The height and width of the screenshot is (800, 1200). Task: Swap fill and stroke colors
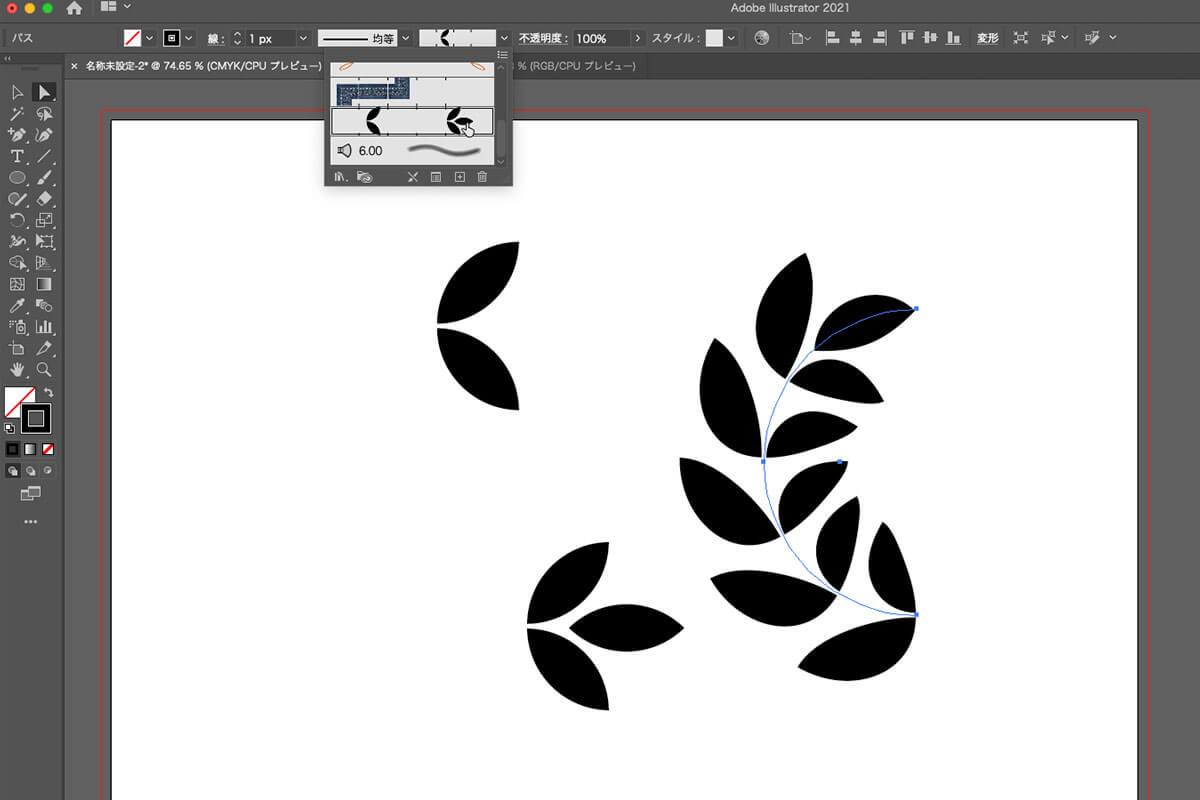click(48, 392)
